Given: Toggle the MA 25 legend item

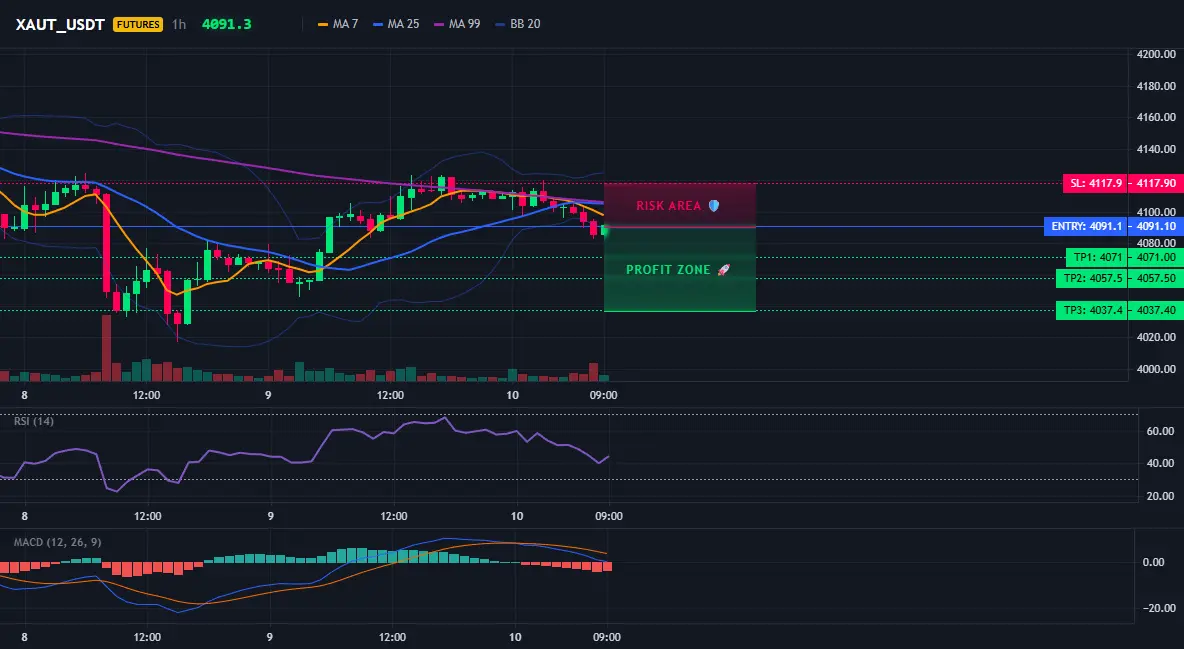Looking at the screenshot, I should (396, 24).
